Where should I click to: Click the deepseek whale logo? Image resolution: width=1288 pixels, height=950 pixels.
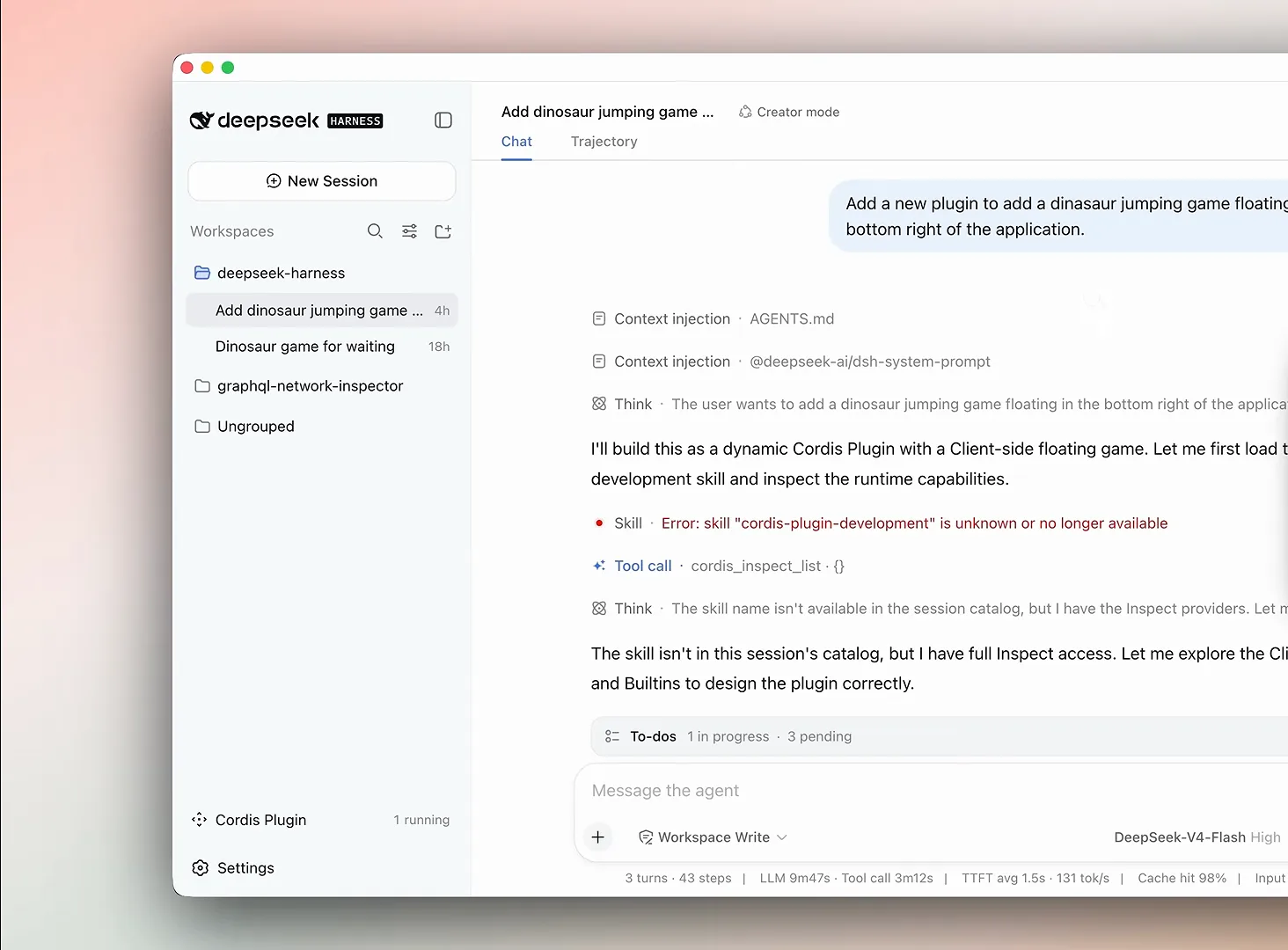201,121
